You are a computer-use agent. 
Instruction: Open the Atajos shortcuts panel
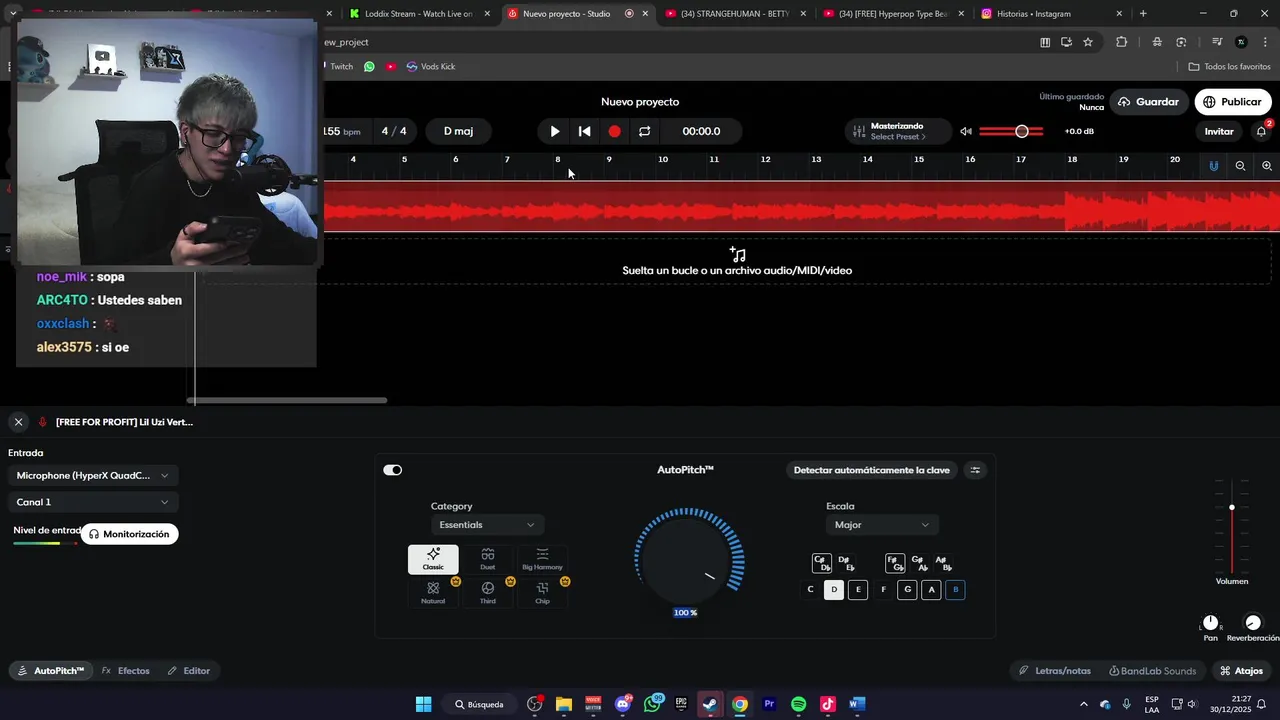(1241, 671)
